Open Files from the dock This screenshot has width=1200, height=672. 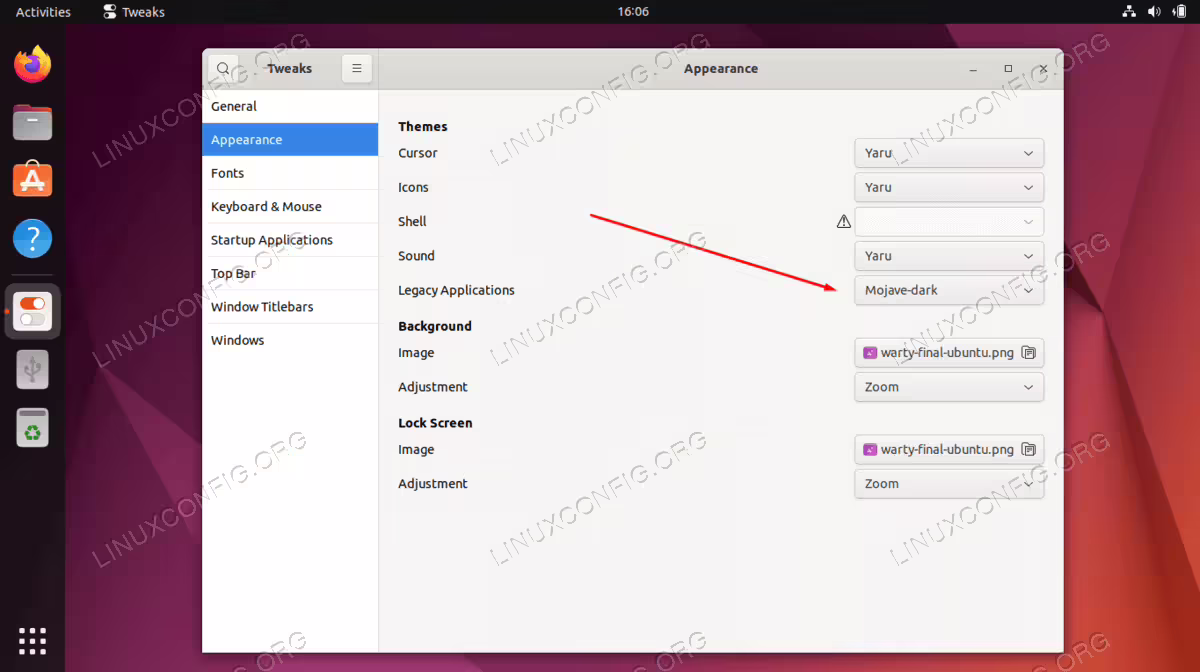pos(33,123)
